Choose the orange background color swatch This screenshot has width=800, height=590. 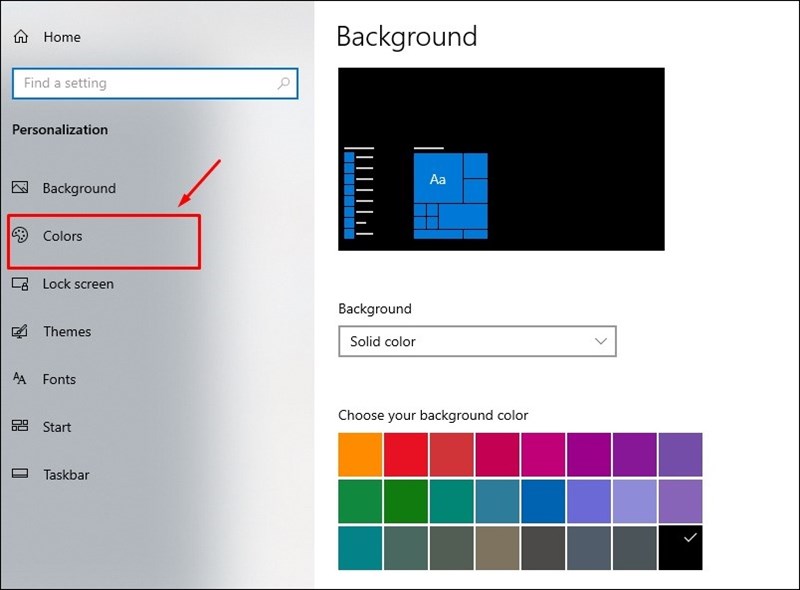click(x=360, y=455)
